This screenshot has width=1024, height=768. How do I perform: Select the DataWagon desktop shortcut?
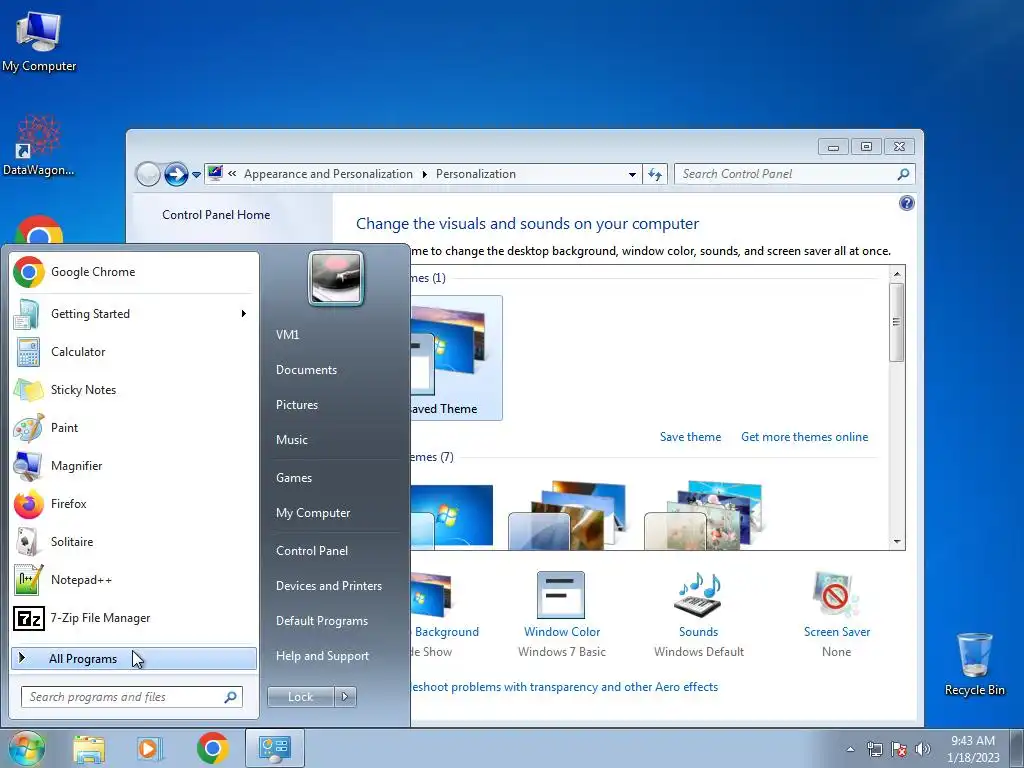(x=39, y=146)
